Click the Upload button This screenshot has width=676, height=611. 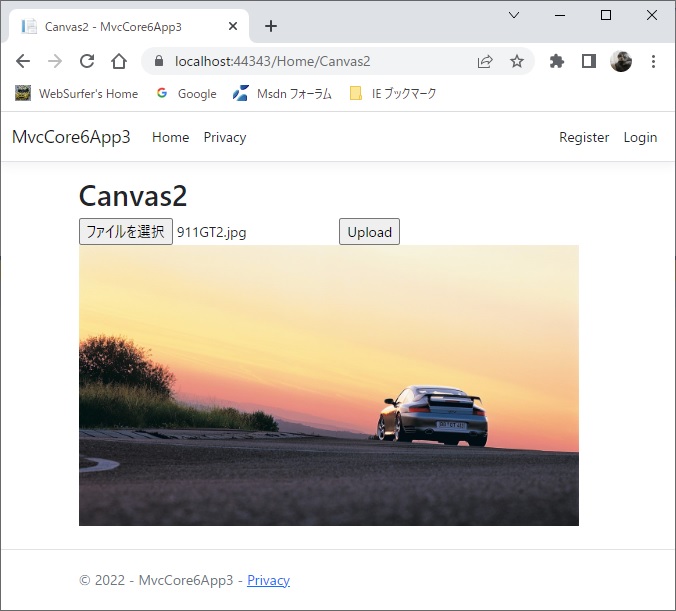369,232
